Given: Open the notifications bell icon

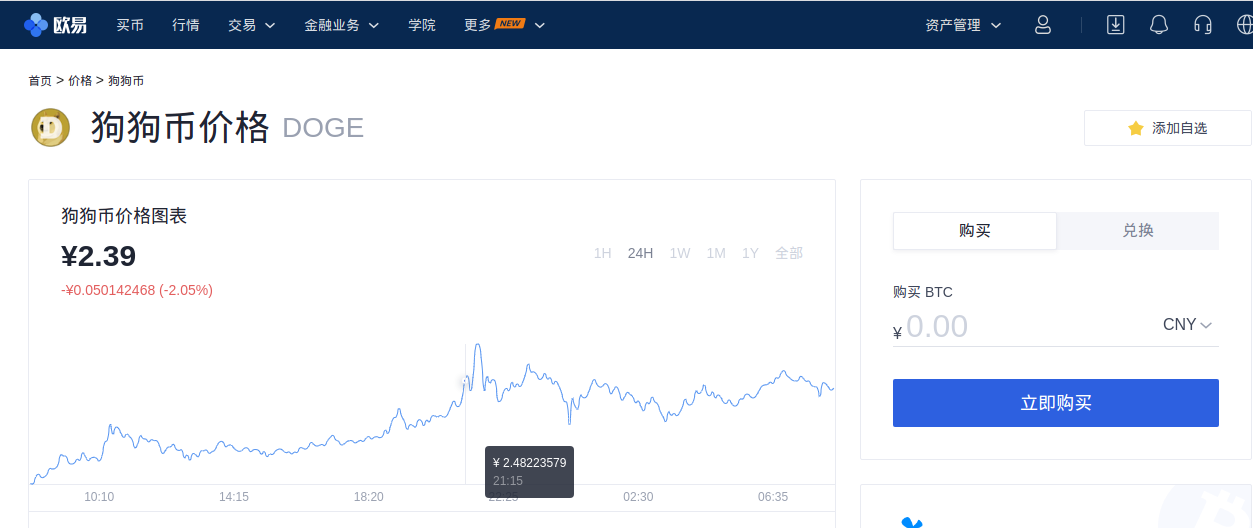Looking at the screenshot, I should coord(1159,25).
